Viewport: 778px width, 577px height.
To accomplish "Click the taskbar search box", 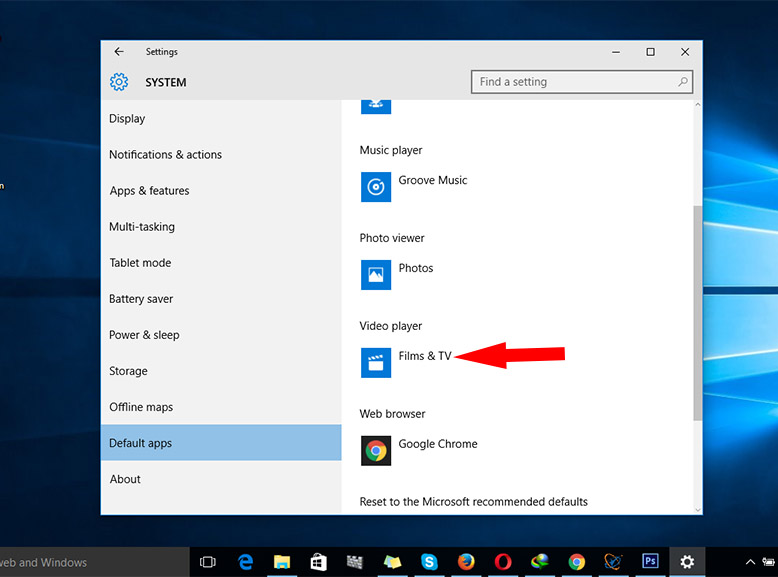I will (x=94, y=562).
